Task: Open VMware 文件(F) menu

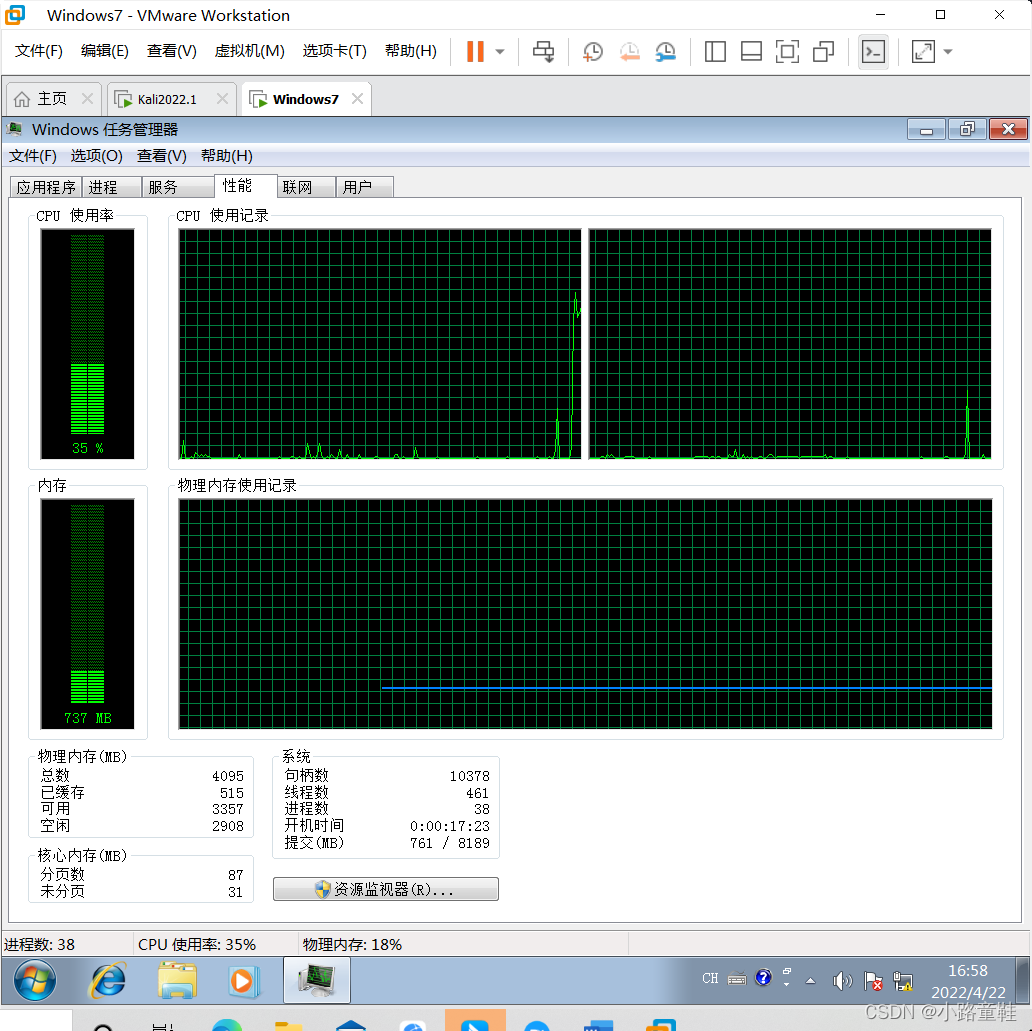Action: [38, 51]
